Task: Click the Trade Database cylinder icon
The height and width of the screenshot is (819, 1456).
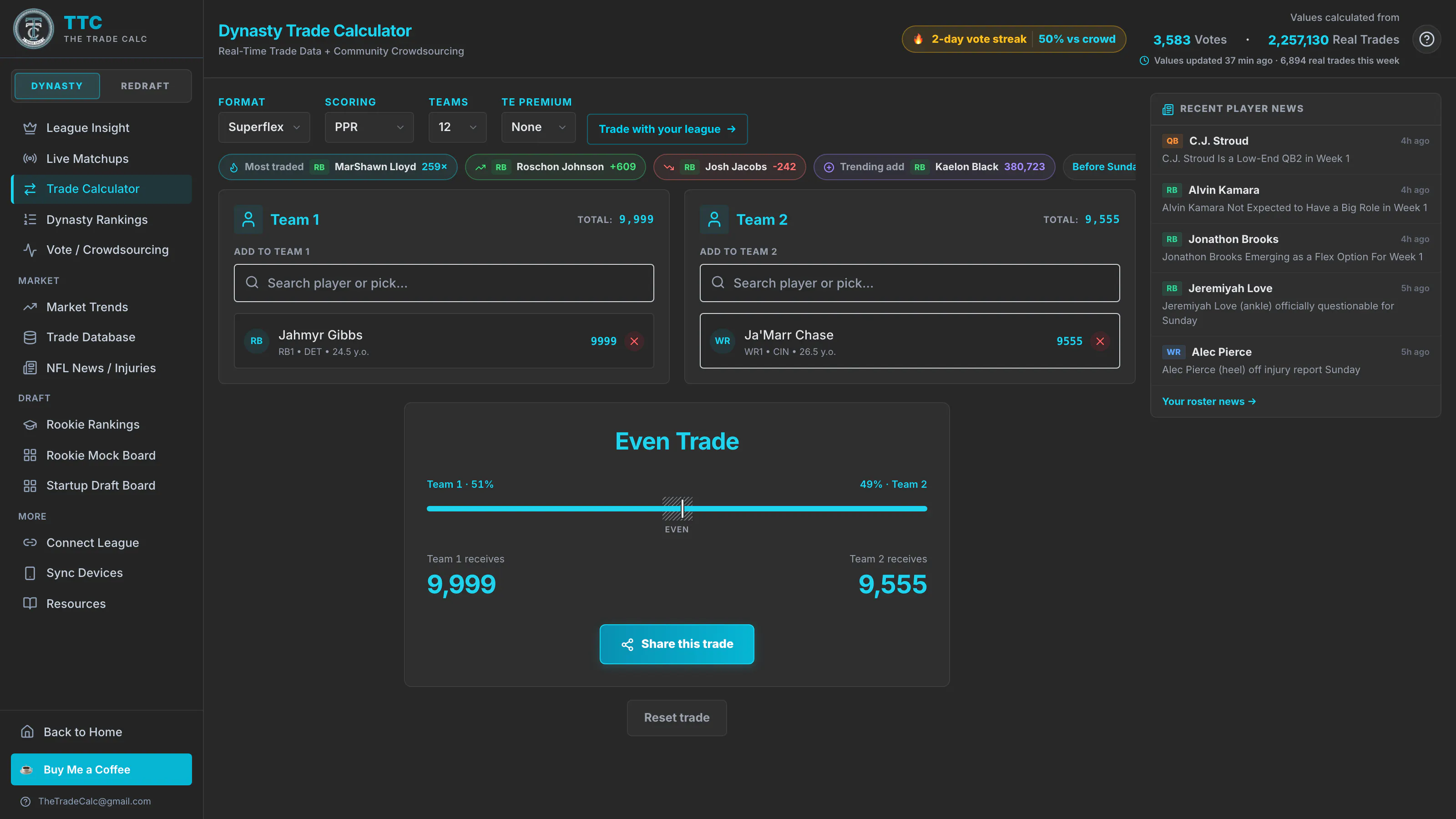Action: (30, 338)
